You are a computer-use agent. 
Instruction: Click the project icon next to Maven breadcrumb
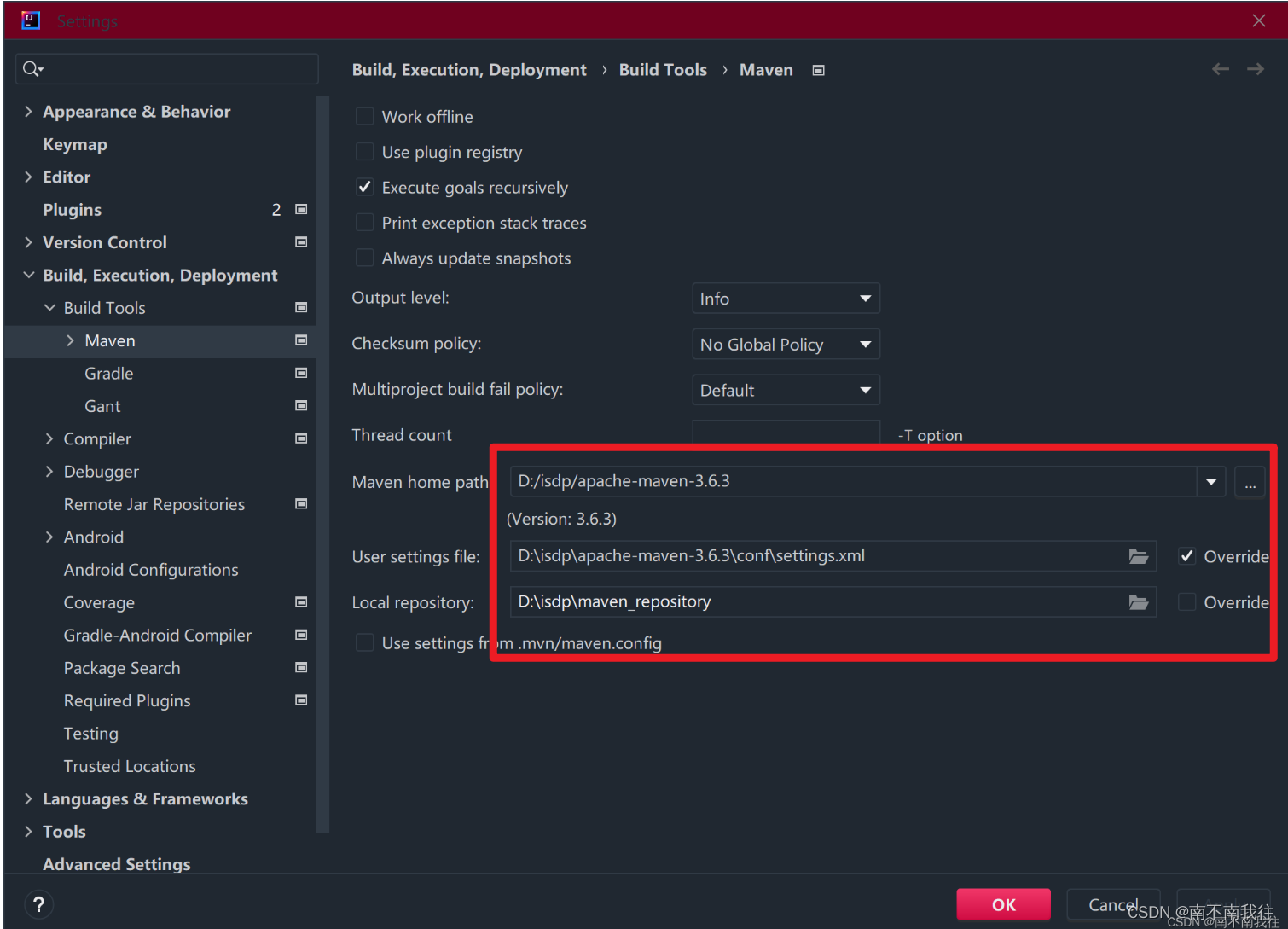click(x=819, y=71)
